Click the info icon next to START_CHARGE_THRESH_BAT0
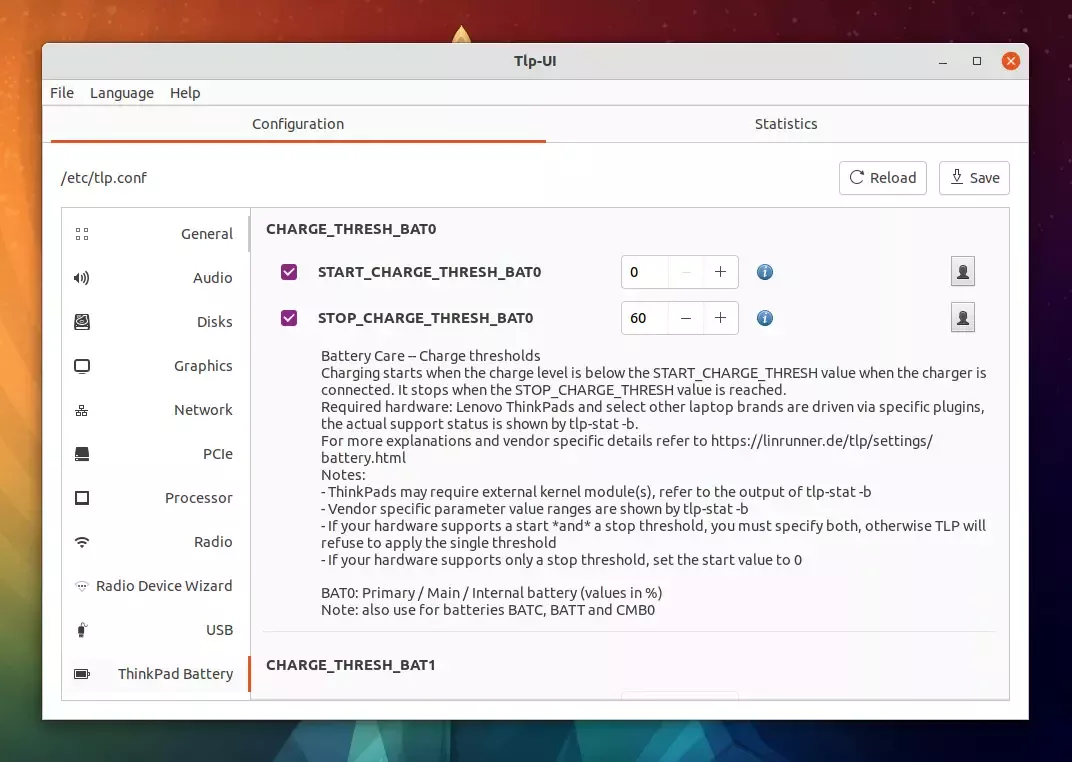Viewport: 1072px width, 762px height. [764, 272]
